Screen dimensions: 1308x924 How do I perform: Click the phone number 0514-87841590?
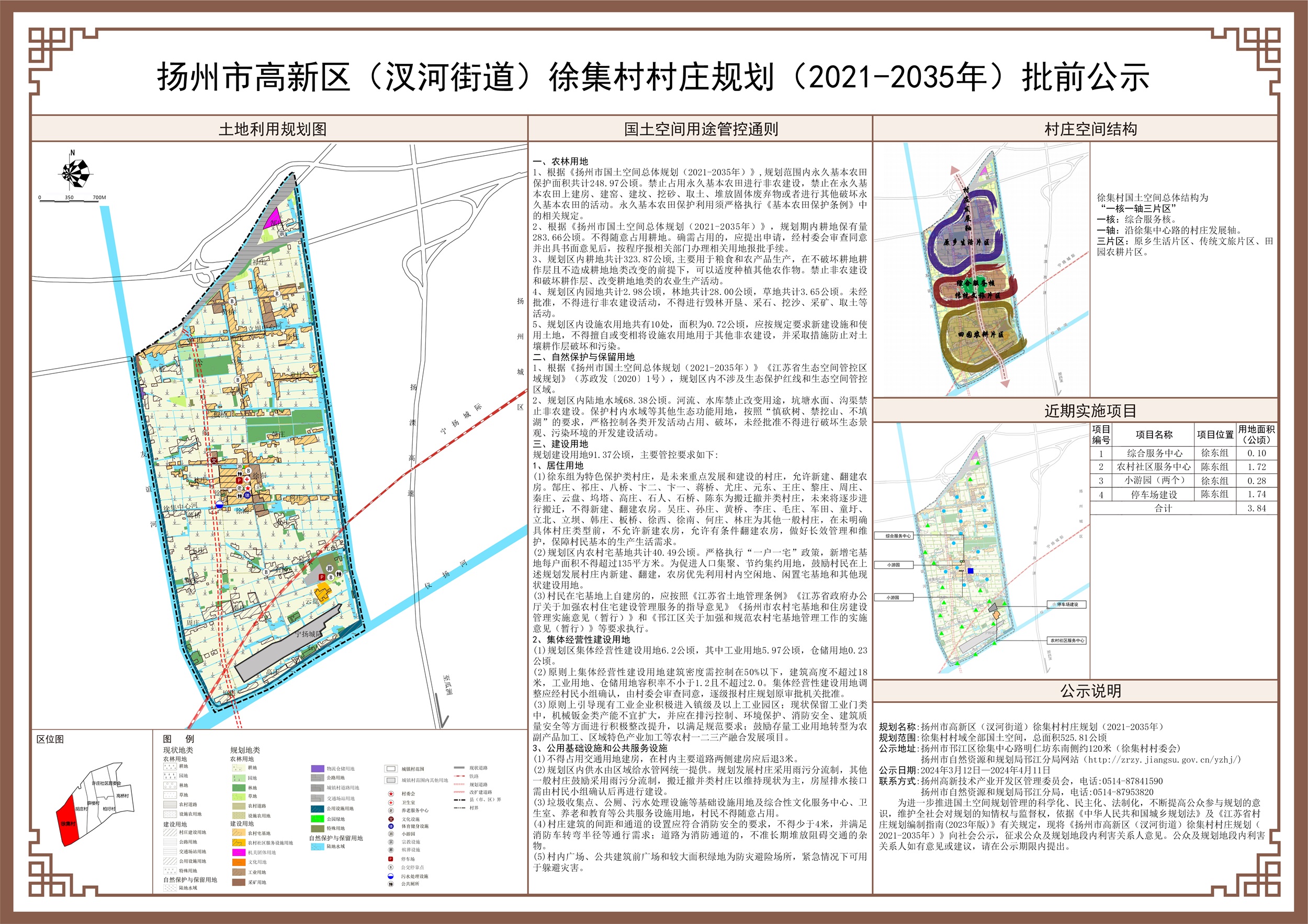coord(1126,781)
